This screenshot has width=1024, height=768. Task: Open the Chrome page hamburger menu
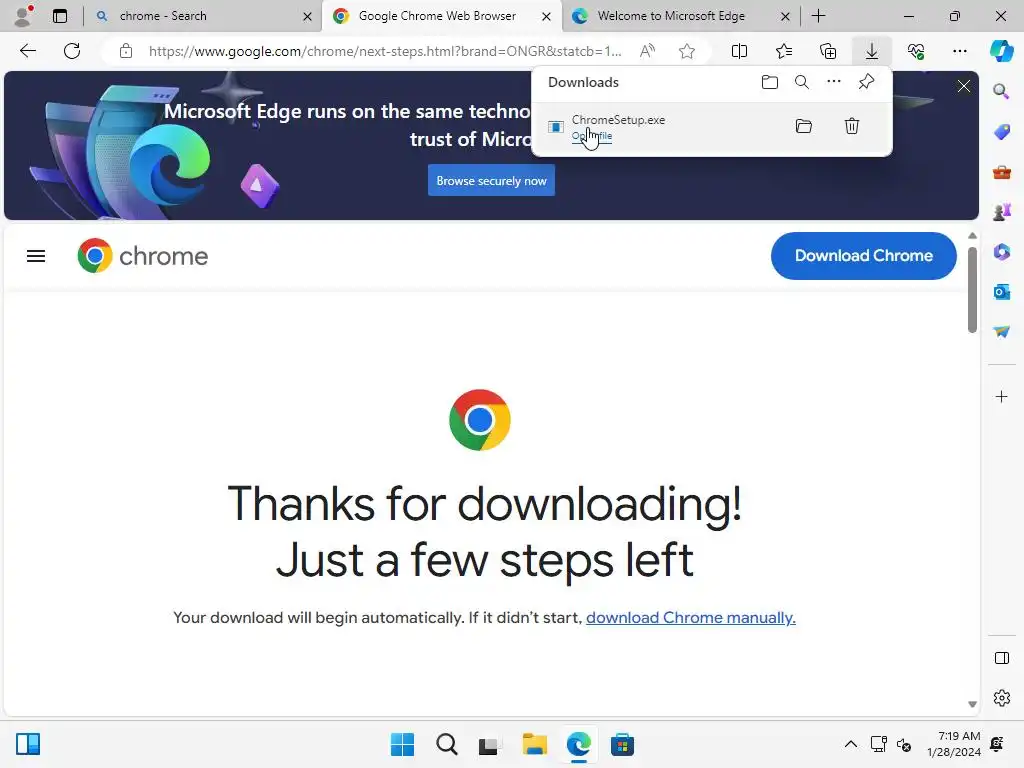click(x=36, y=256)
